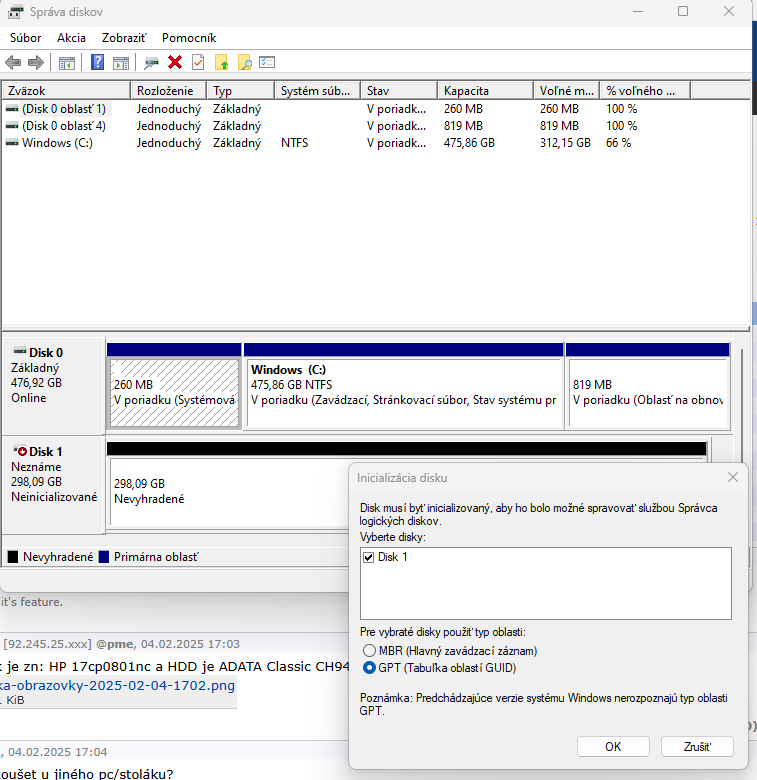Click the document checkmark properties icon

198,62
